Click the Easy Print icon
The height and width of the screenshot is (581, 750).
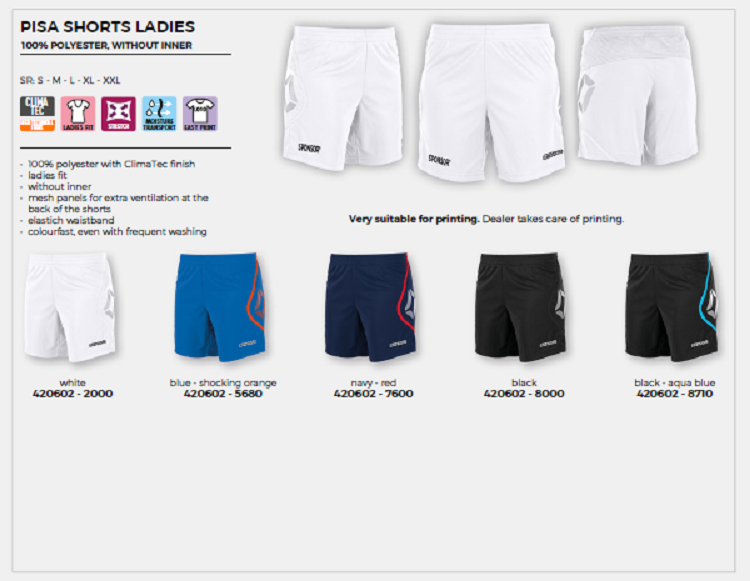point(200,113)
